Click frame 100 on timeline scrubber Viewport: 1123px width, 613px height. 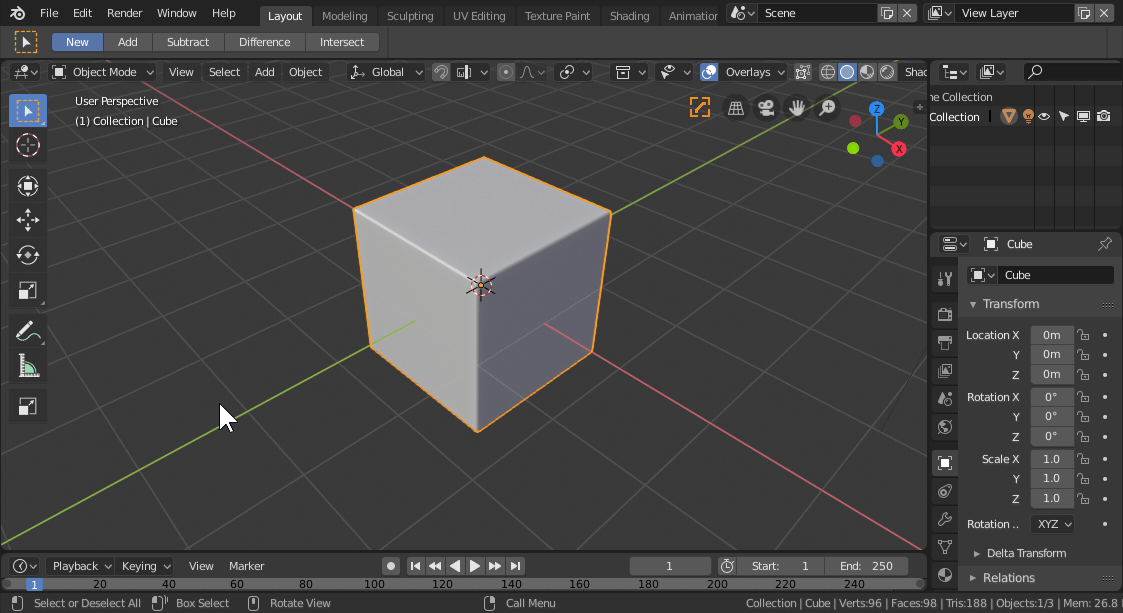pyautogui.click(x=374, y=584)
